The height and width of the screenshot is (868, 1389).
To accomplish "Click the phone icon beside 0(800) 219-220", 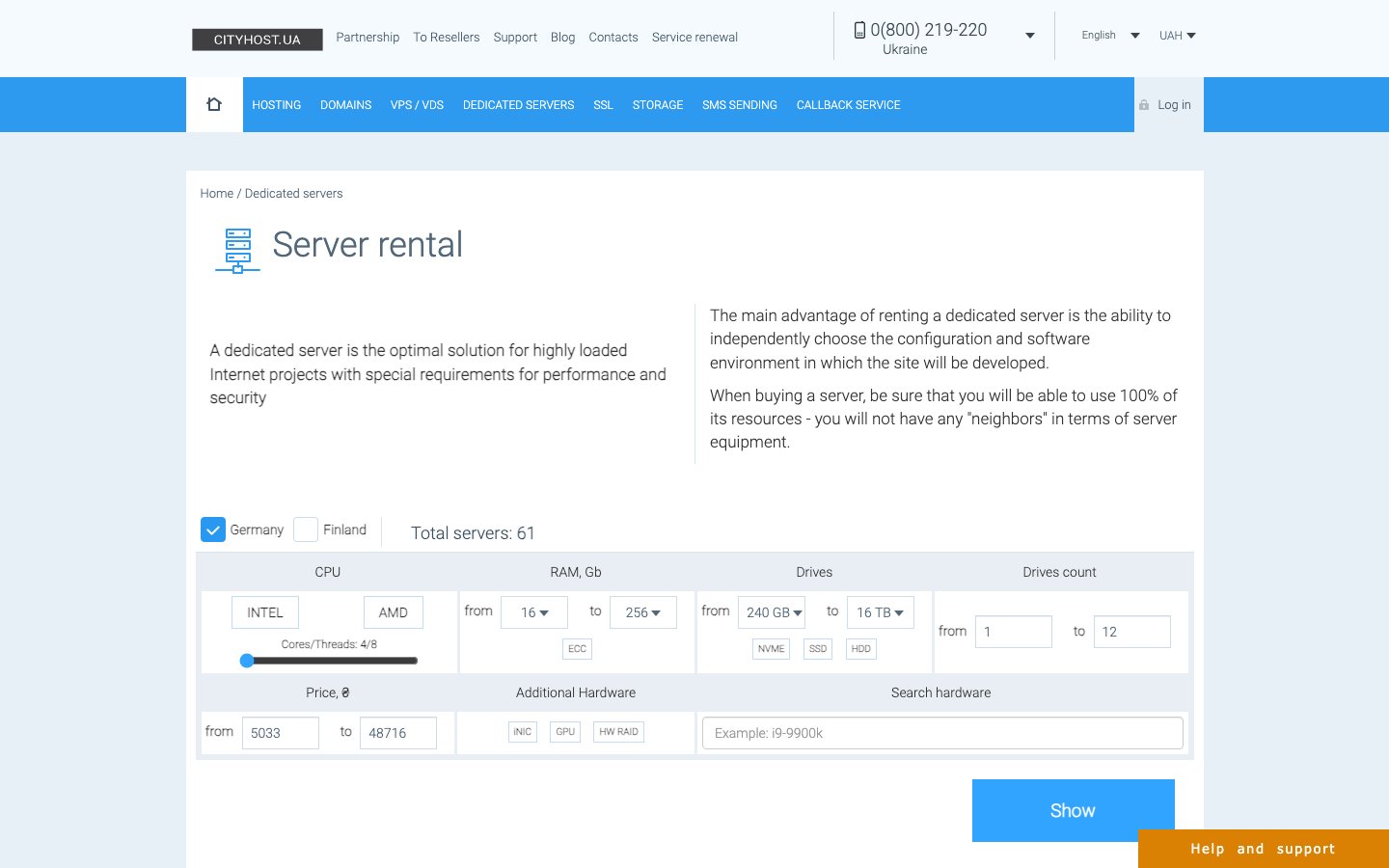I will 859,30.
